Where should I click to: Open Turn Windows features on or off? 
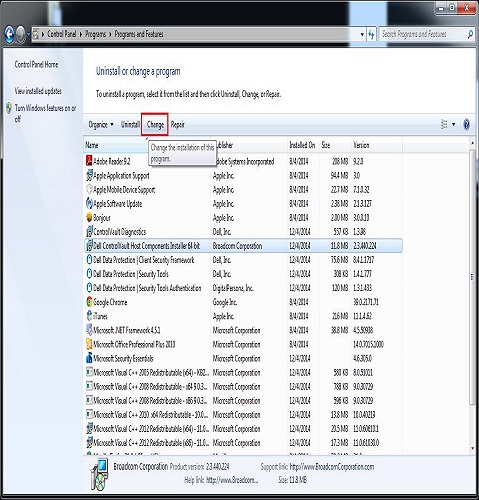(x=45, y=113)
